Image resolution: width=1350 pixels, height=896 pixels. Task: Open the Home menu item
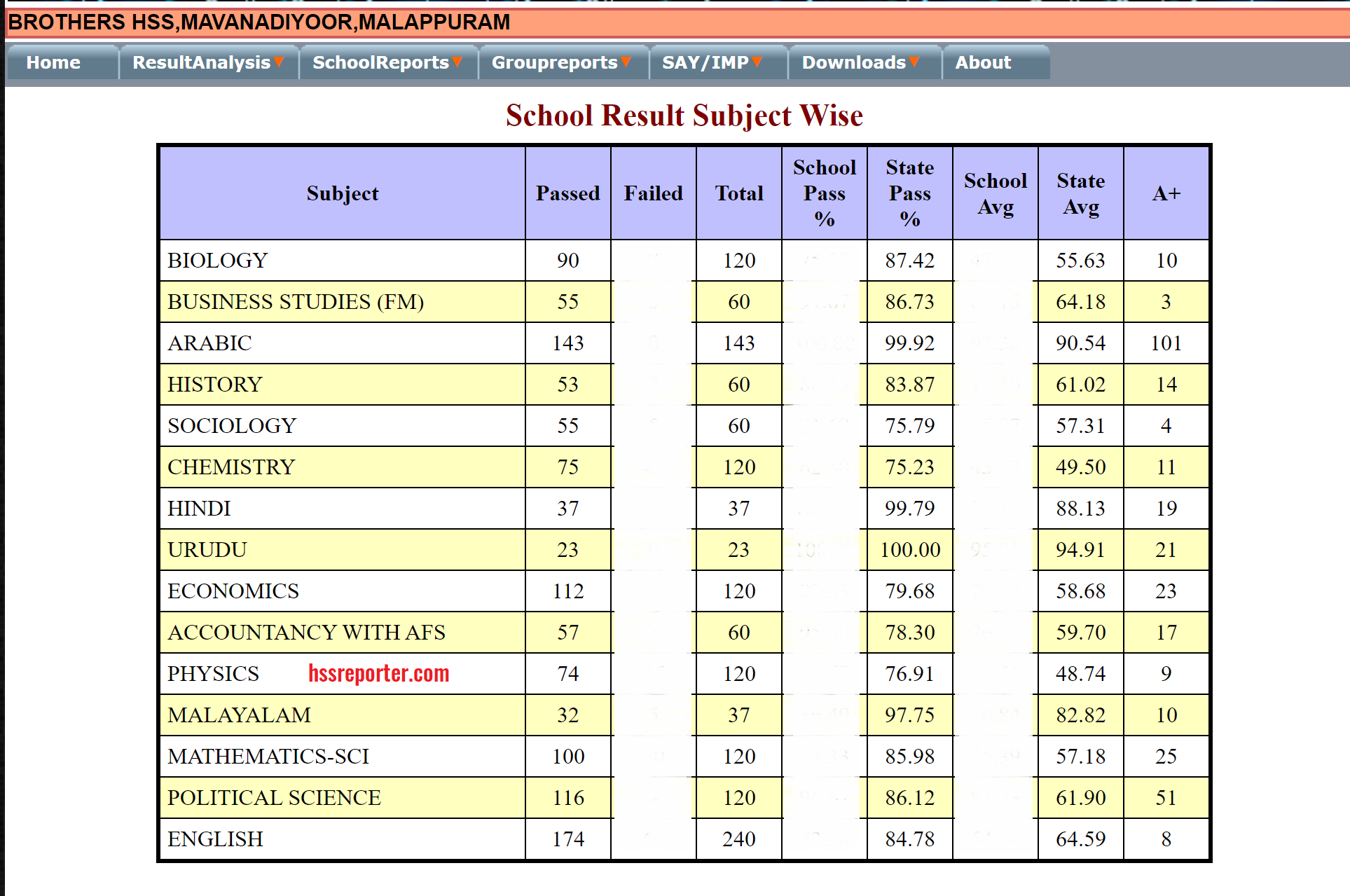[x=53, y=62]
